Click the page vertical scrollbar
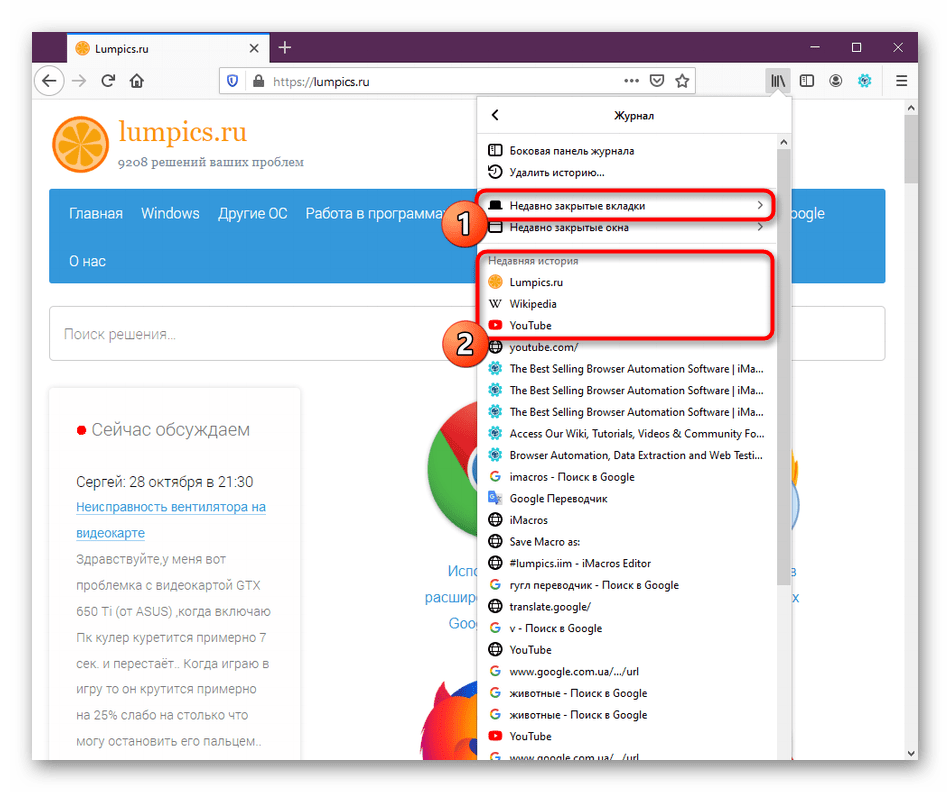950x792 pixels. pyautogui.click(x=911, y=148)
